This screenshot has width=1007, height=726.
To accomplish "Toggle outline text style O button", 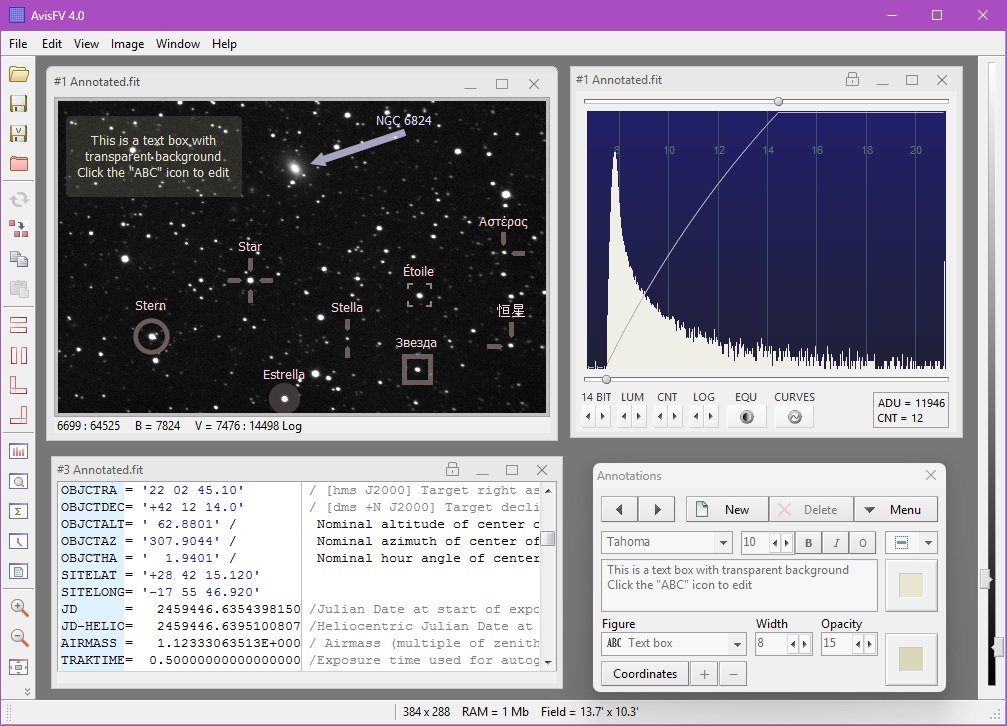I will pos(862,542).
